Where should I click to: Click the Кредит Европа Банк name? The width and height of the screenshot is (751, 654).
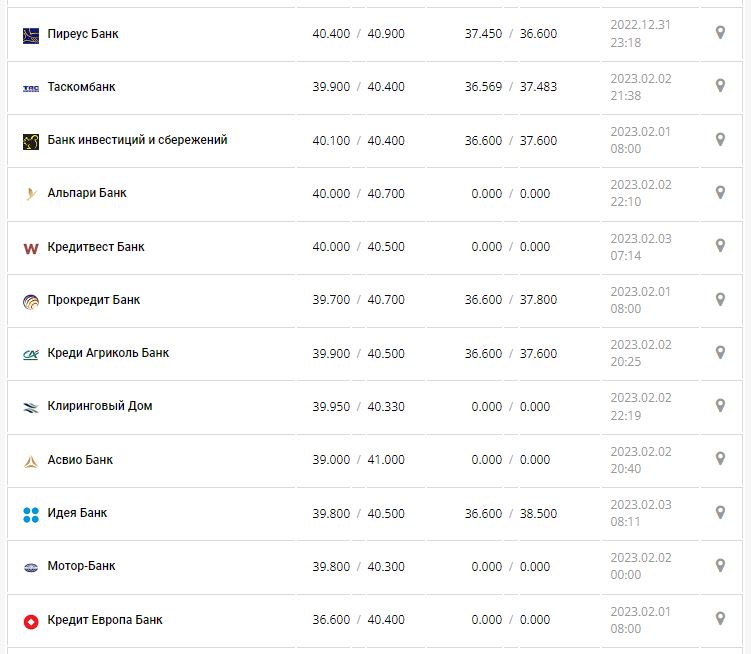[x=105, y=620]
